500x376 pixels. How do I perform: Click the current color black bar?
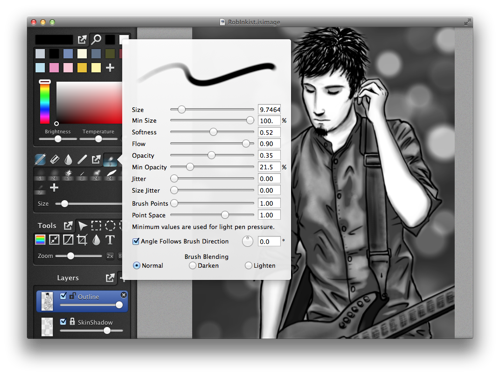pyautogui.click(x=54, y=40)
